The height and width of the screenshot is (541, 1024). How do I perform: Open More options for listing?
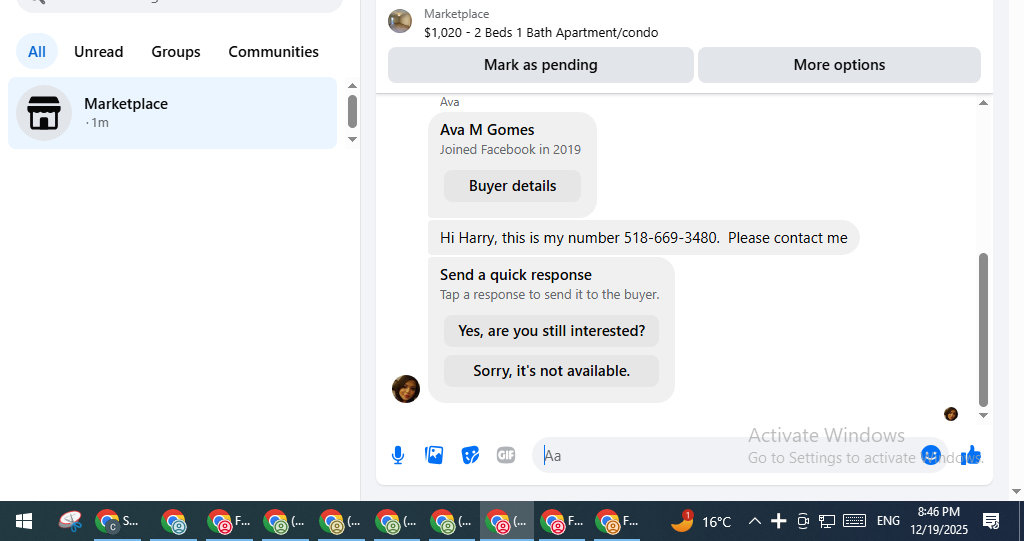(839, 65)
